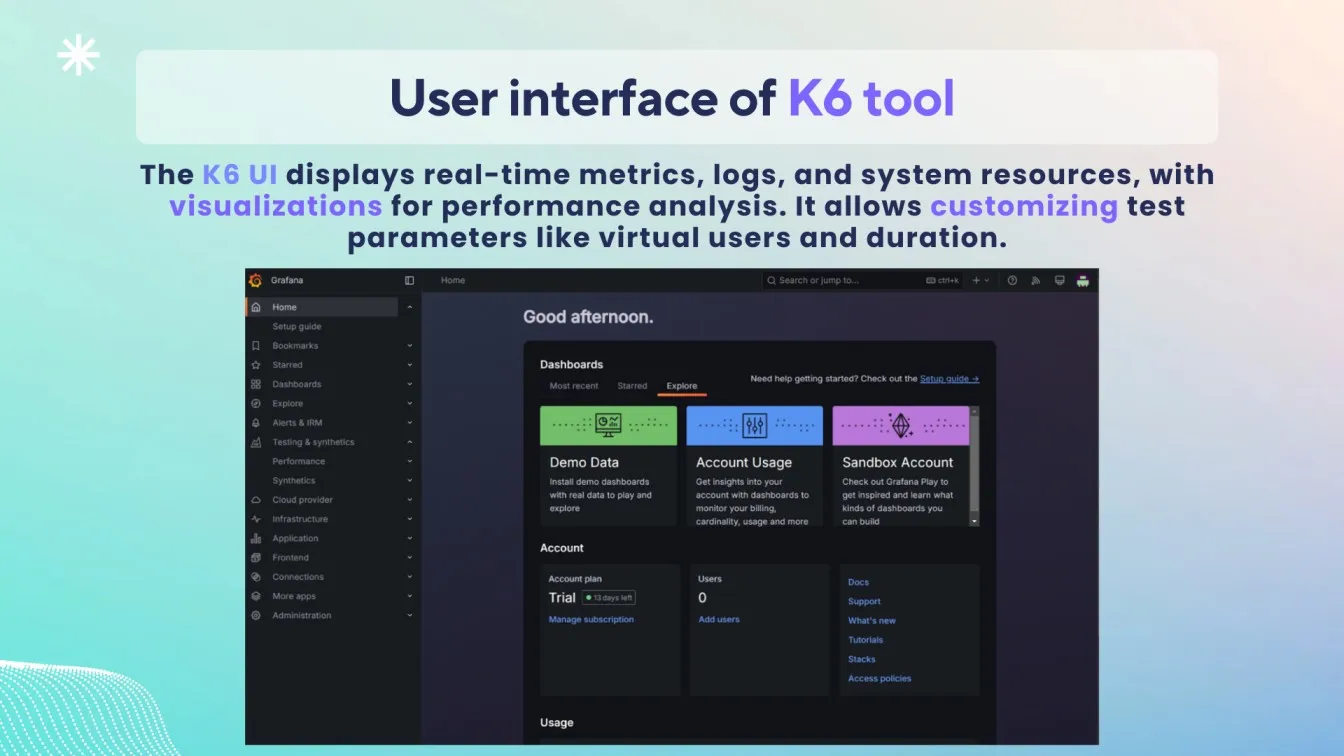1344x756 pixels.
Task: Click the Sandbox Account card title
Action: pyautogui.click(x=898, y=463)
